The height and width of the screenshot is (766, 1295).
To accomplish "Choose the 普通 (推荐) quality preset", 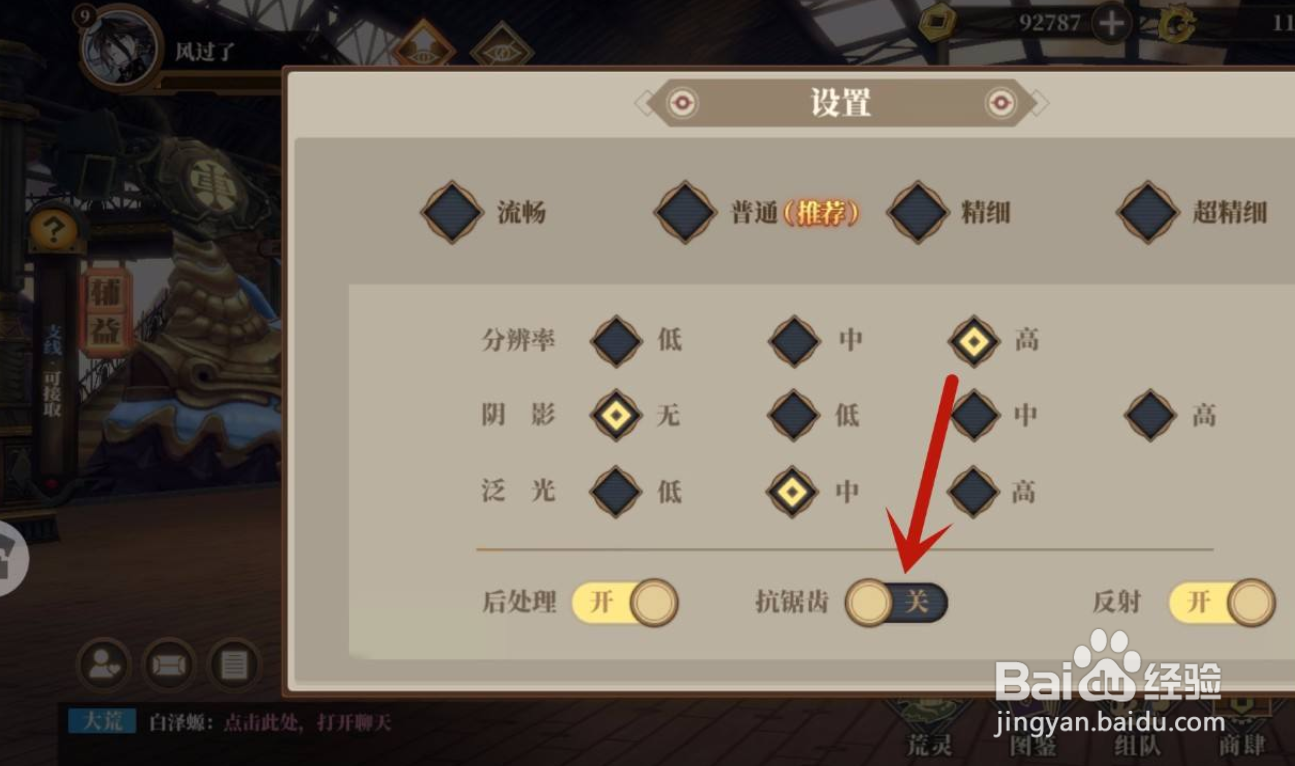I will (757, 212).
